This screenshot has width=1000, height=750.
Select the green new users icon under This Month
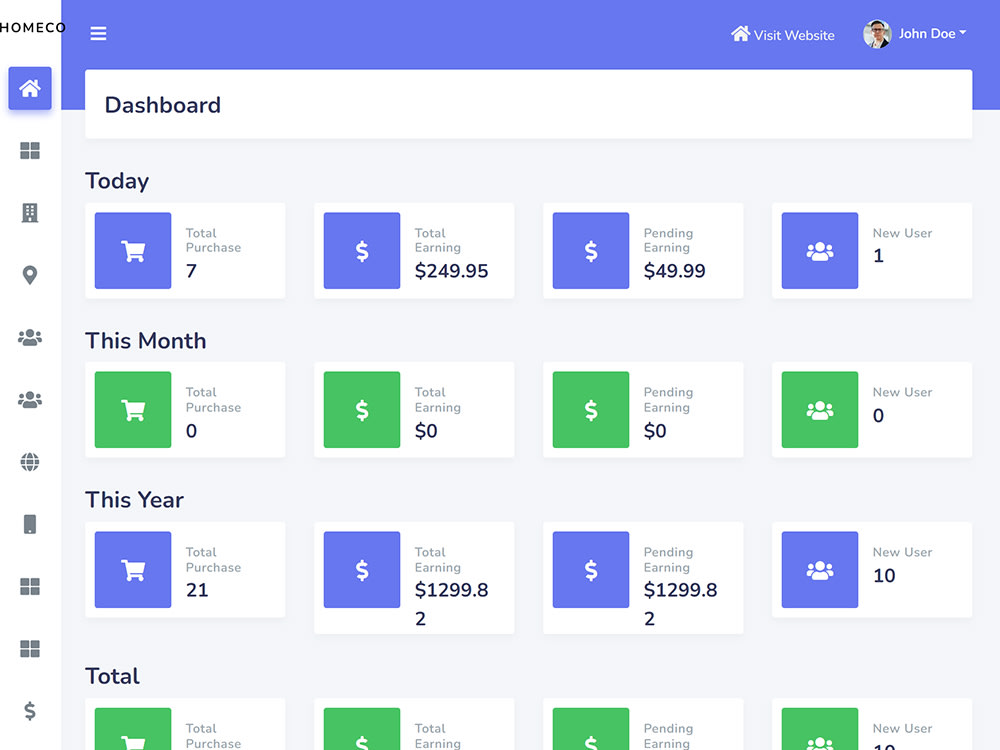[x=819, y=410]
